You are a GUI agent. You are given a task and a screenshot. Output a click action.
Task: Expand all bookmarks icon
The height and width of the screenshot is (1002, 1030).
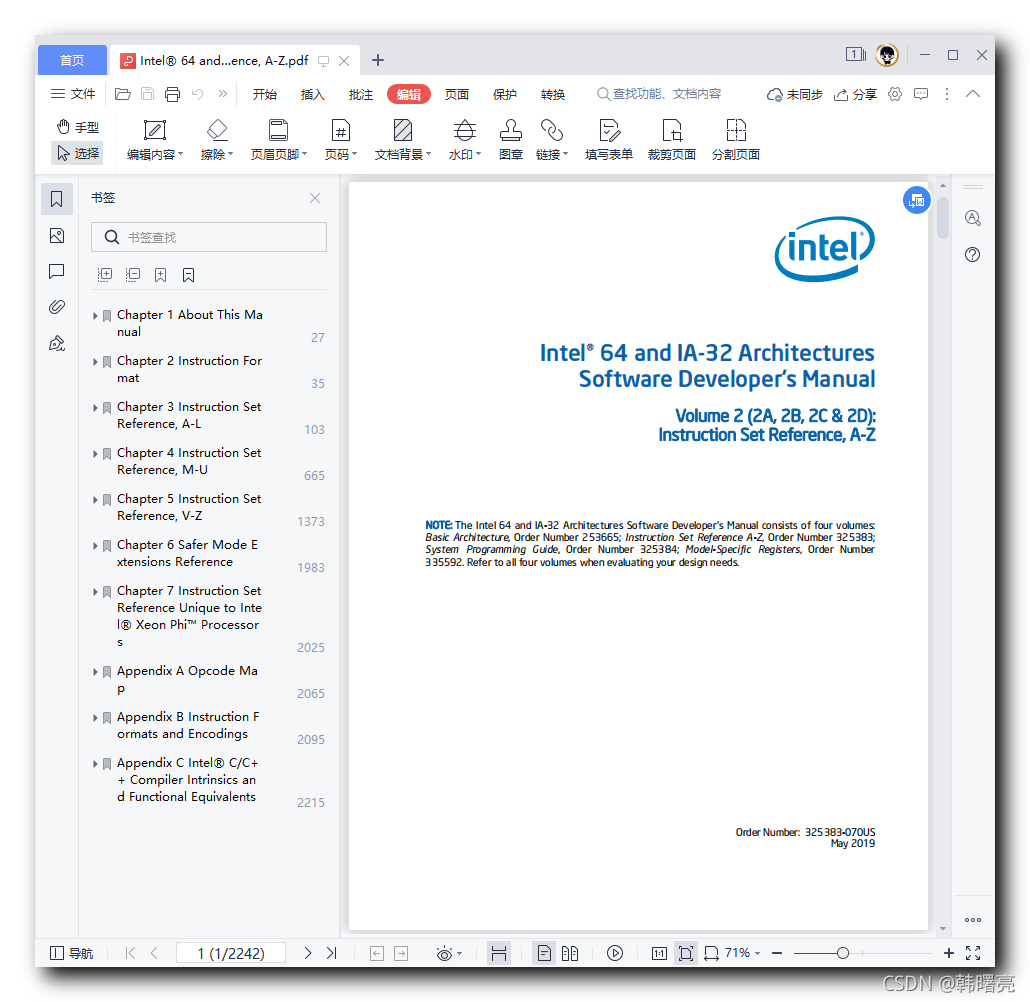coord(105,275)
